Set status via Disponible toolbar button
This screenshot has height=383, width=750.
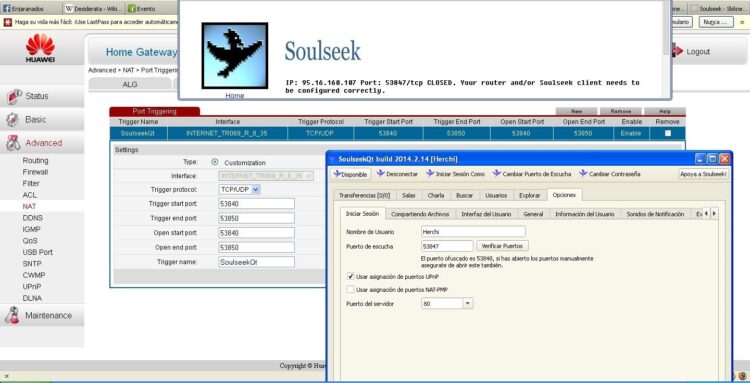click(351, 175)
